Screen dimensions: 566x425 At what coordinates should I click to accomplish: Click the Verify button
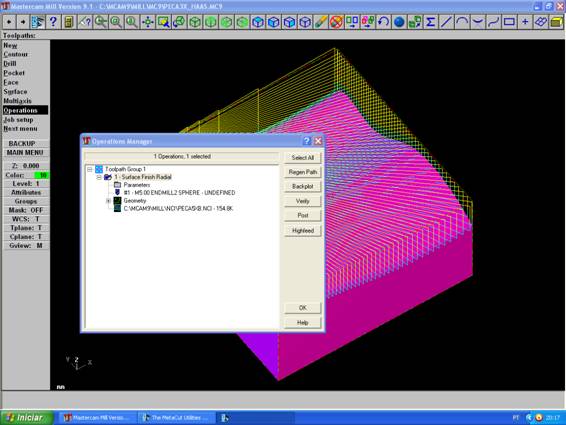302,201
